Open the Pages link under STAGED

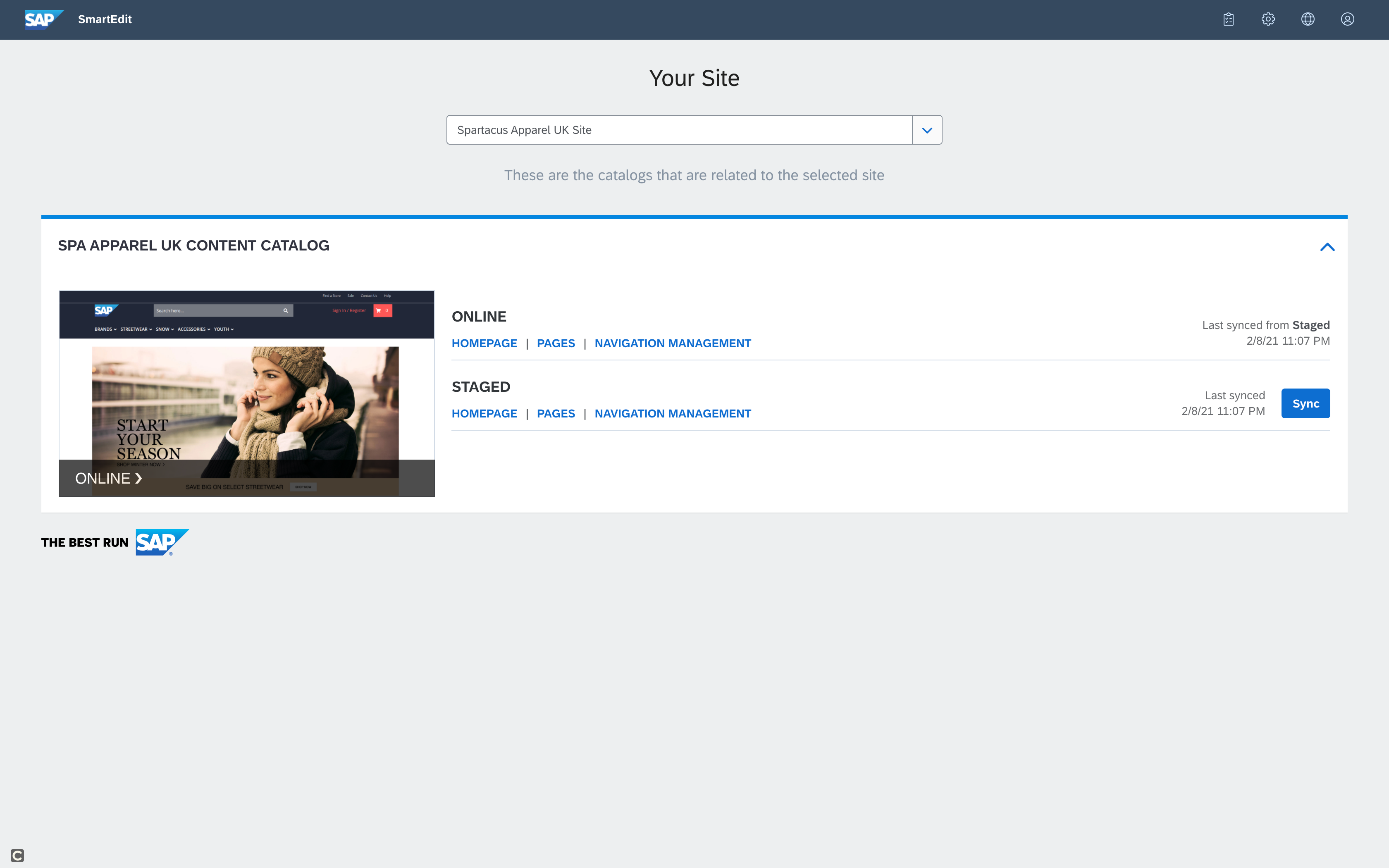pos(556,413)
